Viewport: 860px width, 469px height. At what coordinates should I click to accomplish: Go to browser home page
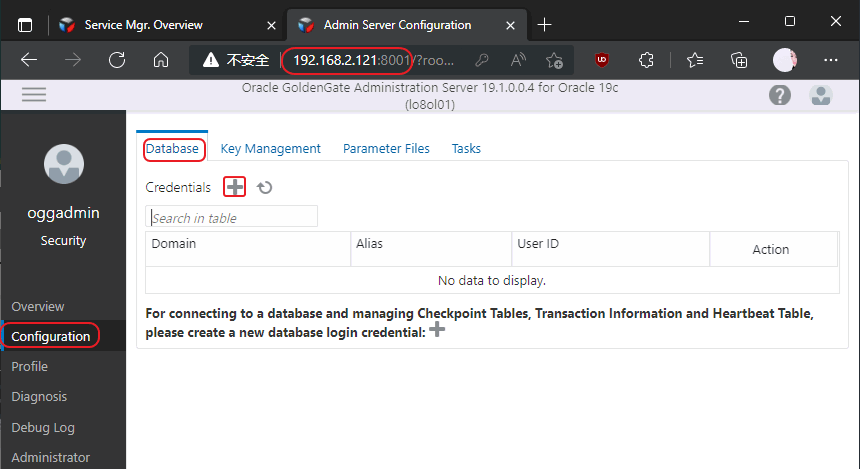(160, 60)
